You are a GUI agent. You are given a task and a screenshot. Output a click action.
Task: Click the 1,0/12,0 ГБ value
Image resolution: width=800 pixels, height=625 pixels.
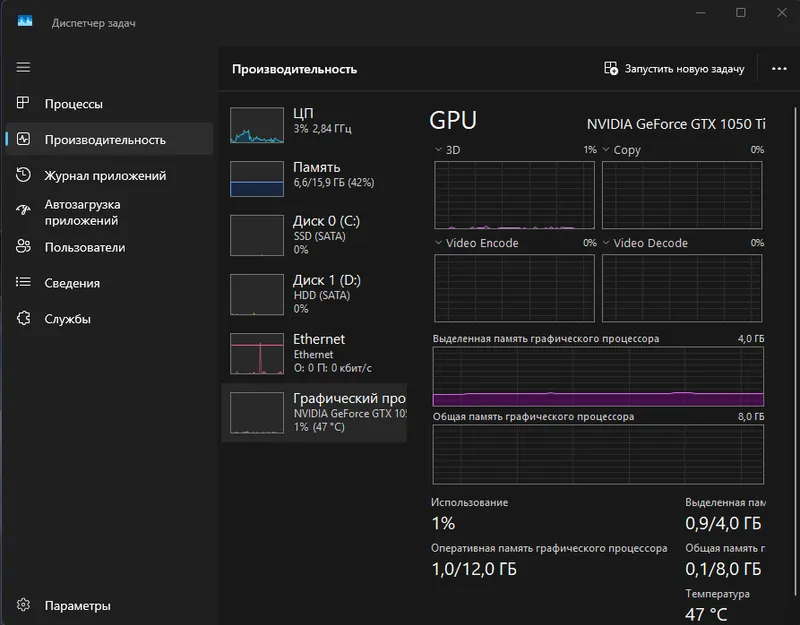coord(474,569)
